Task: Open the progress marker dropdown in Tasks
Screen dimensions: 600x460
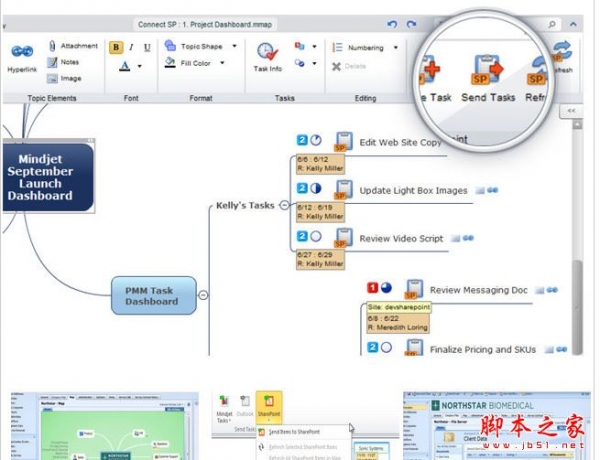Action: pos(314,63)
